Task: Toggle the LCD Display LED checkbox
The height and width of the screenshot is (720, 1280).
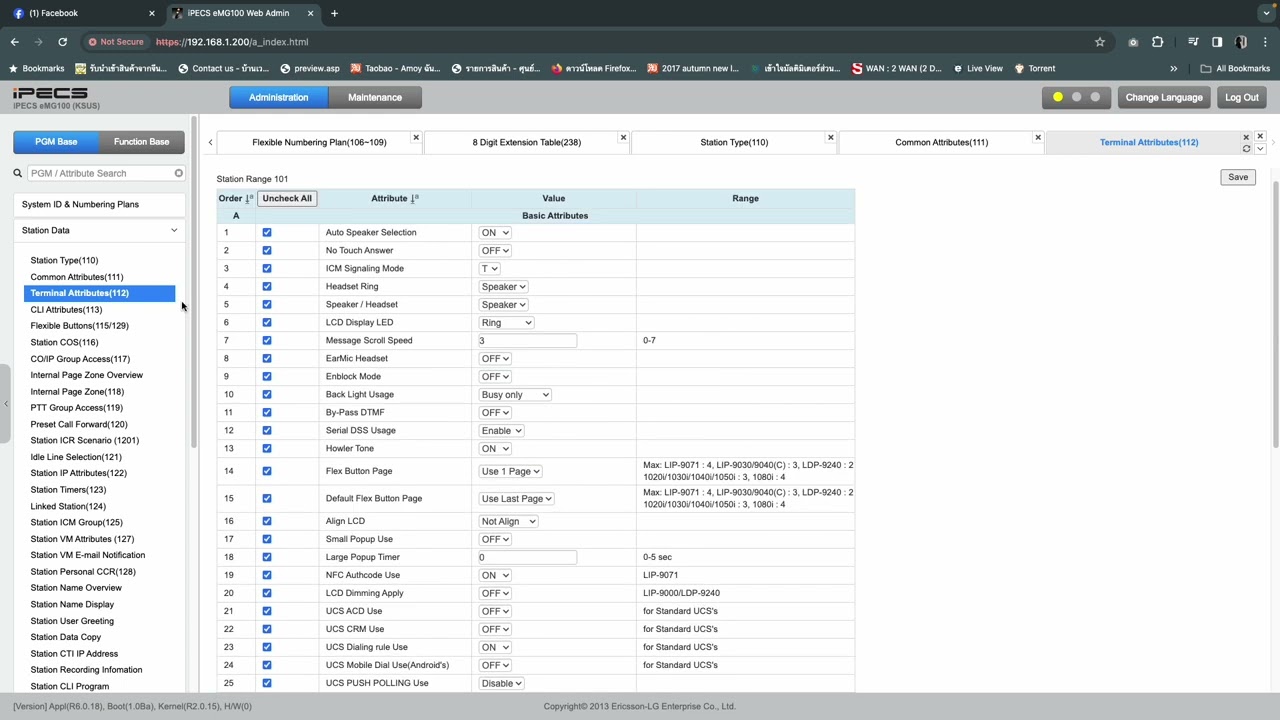Action: tap(267, 322)
